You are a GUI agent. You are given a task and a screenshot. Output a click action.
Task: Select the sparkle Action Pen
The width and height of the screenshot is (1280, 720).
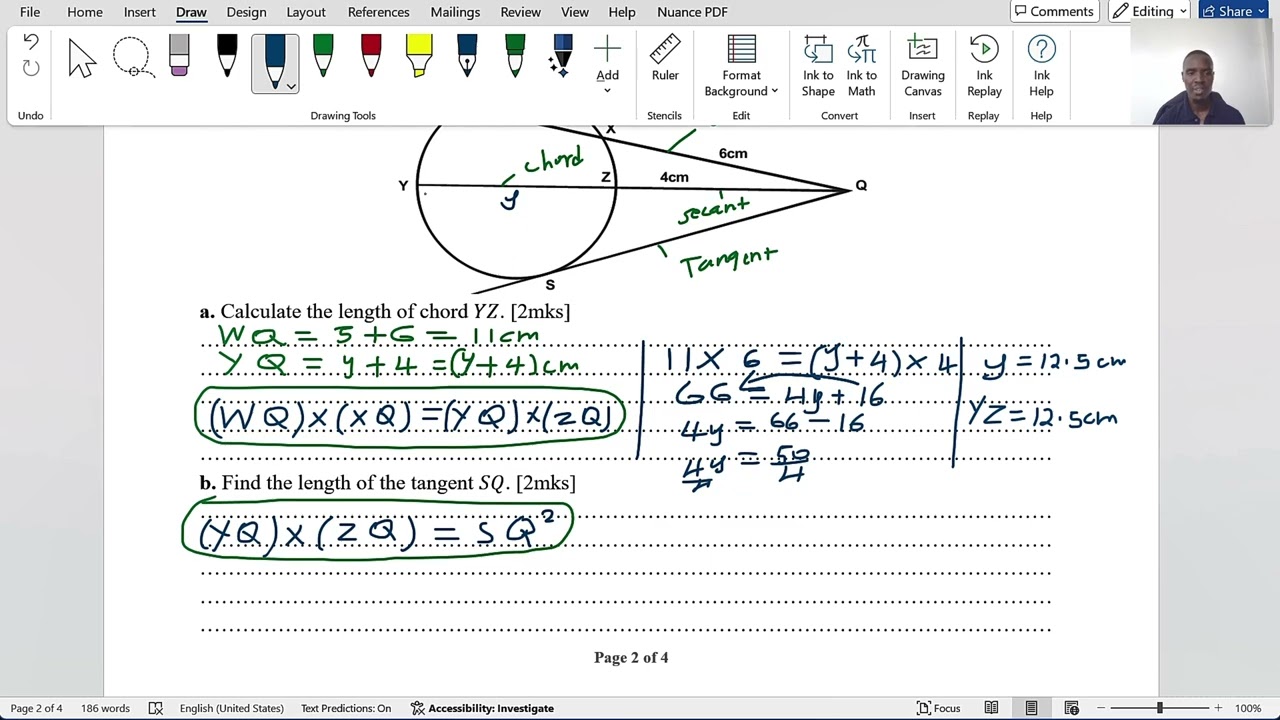point(562,56)
